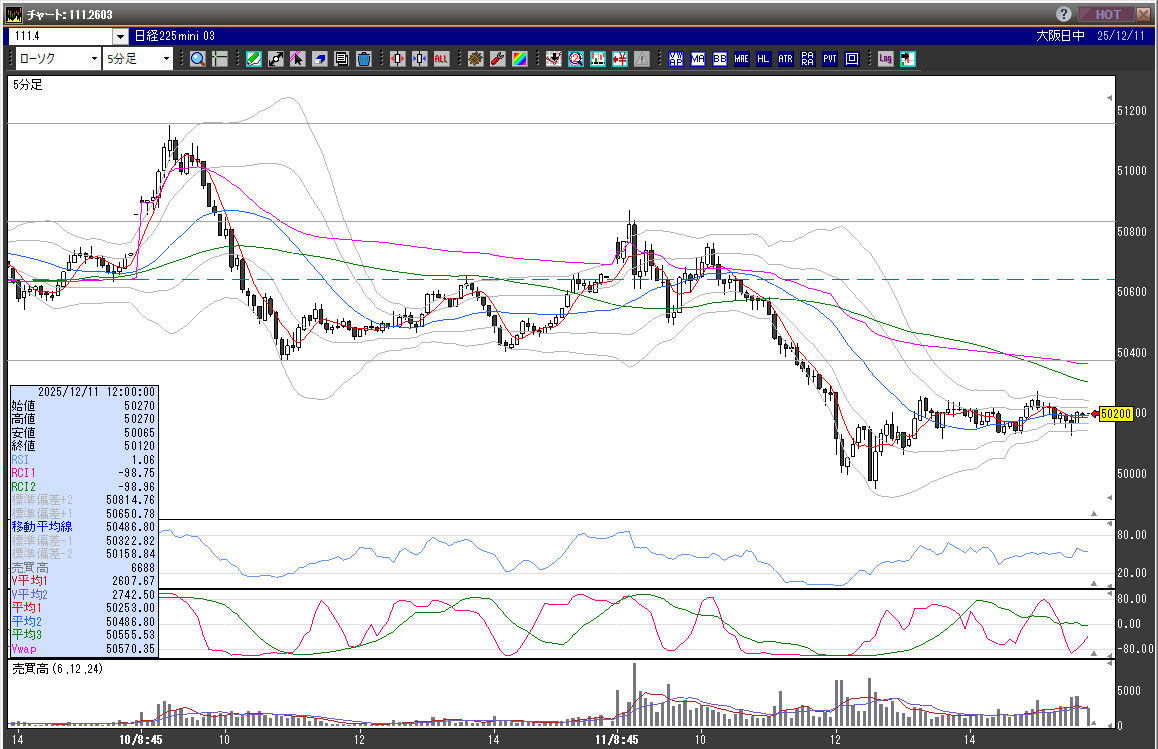The width and height of the screenshot is (1158, 749).
Task: Open the rainbow color settings icon
Action: pos(519,59)
